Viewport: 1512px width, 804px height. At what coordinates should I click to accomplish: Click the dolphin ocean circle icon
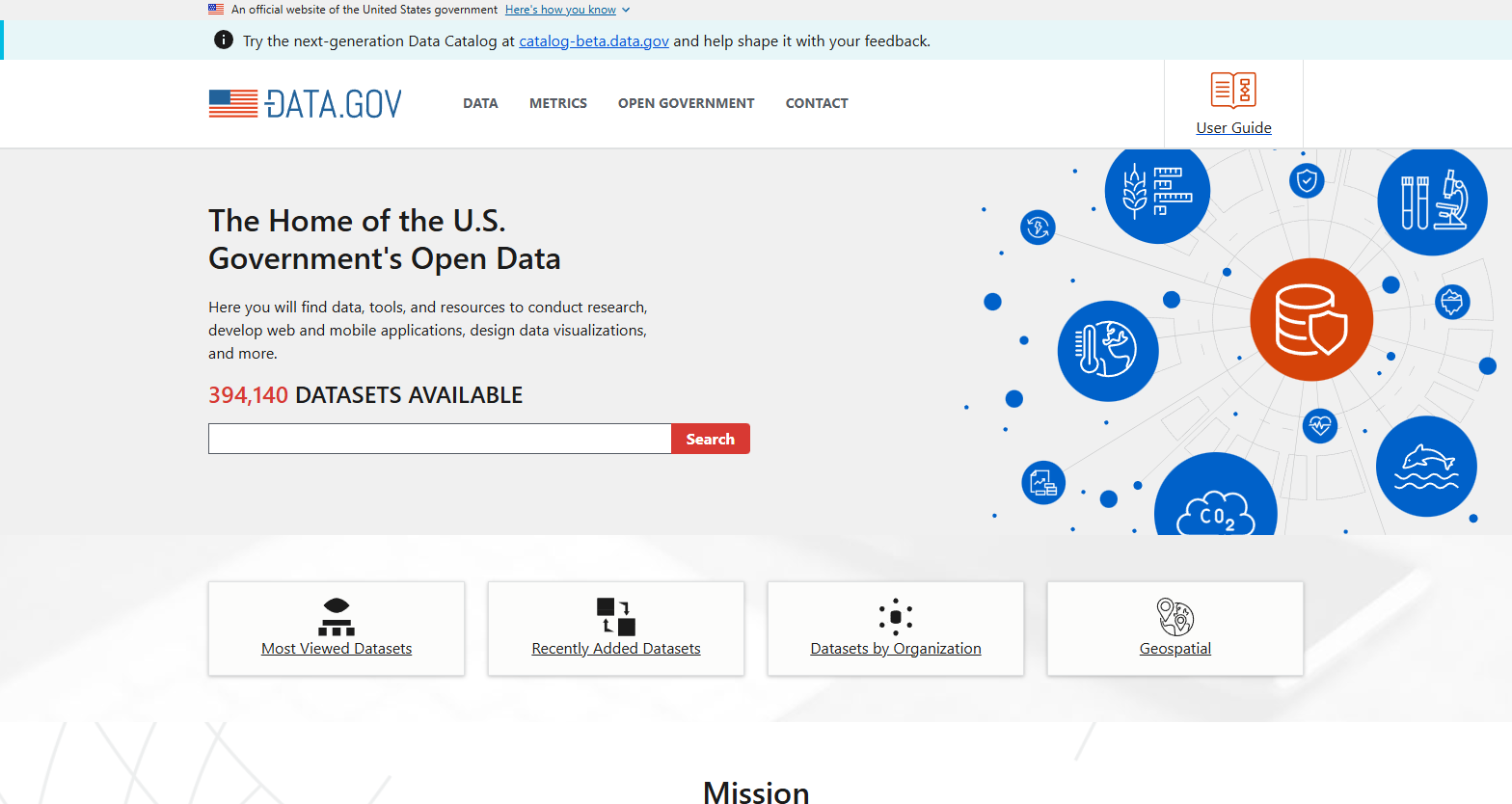(1426, 467)
